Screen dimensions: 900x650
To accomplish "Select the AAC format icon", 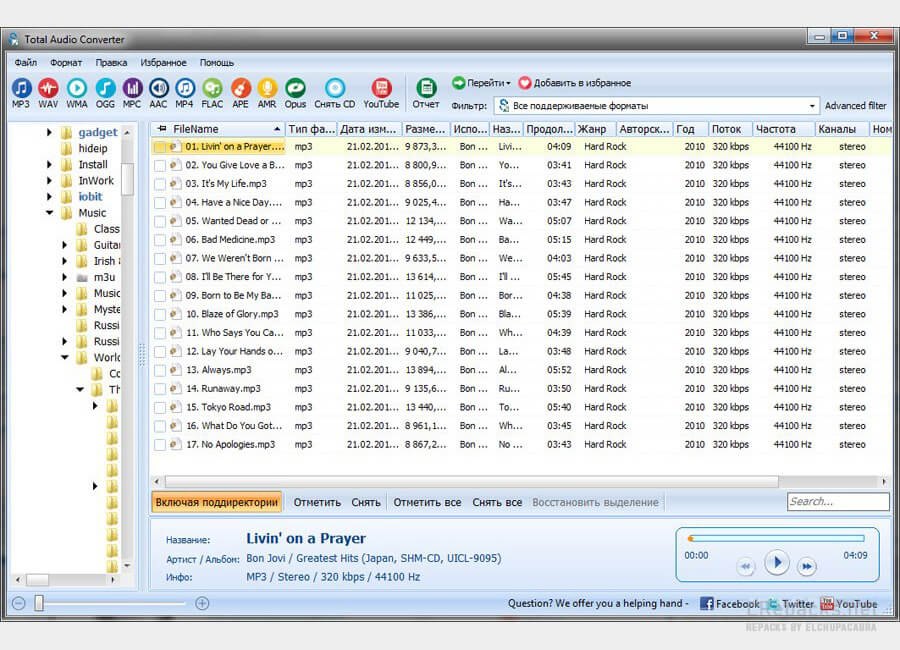I will [x=158, y=88].
